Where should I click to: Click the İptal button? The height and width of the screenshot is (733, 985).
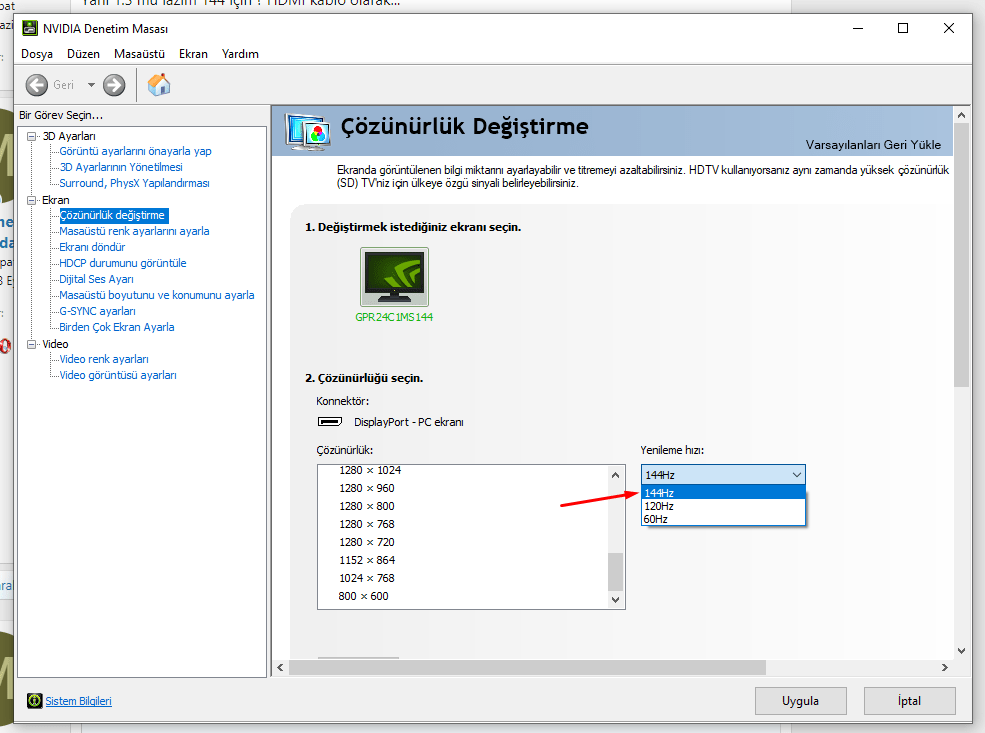coord(909,701)
